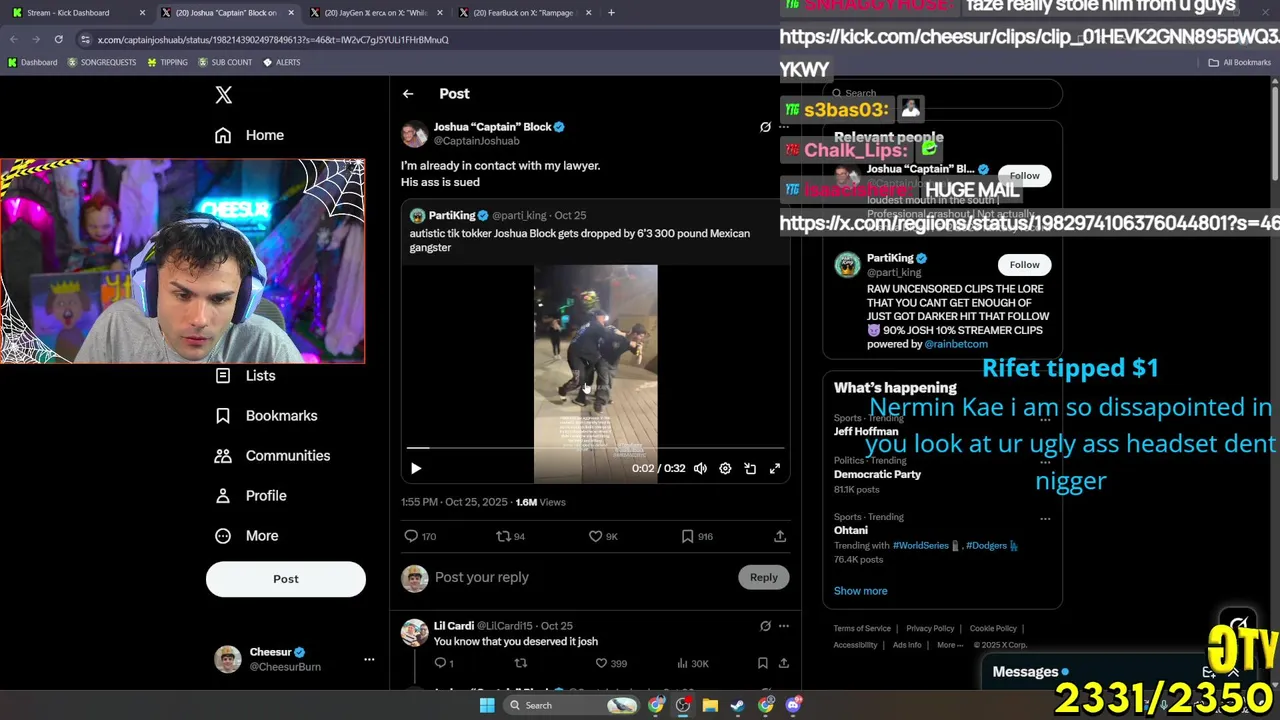Open the quoted PartiKing post text
1280x720 pixels.
pyautogui.click(x=579, y=240)
